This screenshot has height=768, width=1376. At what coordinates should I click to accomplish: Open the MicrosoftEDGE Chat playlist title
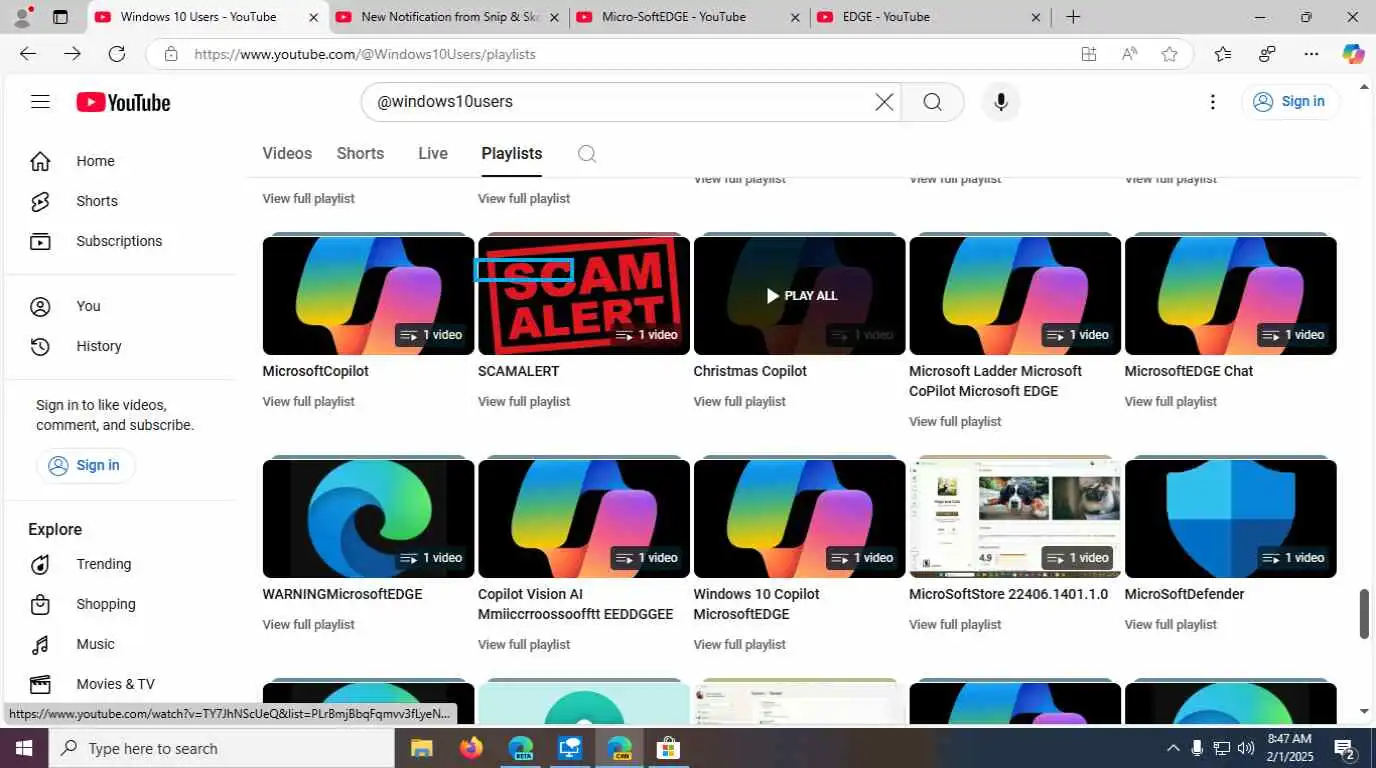(1188, 371)
